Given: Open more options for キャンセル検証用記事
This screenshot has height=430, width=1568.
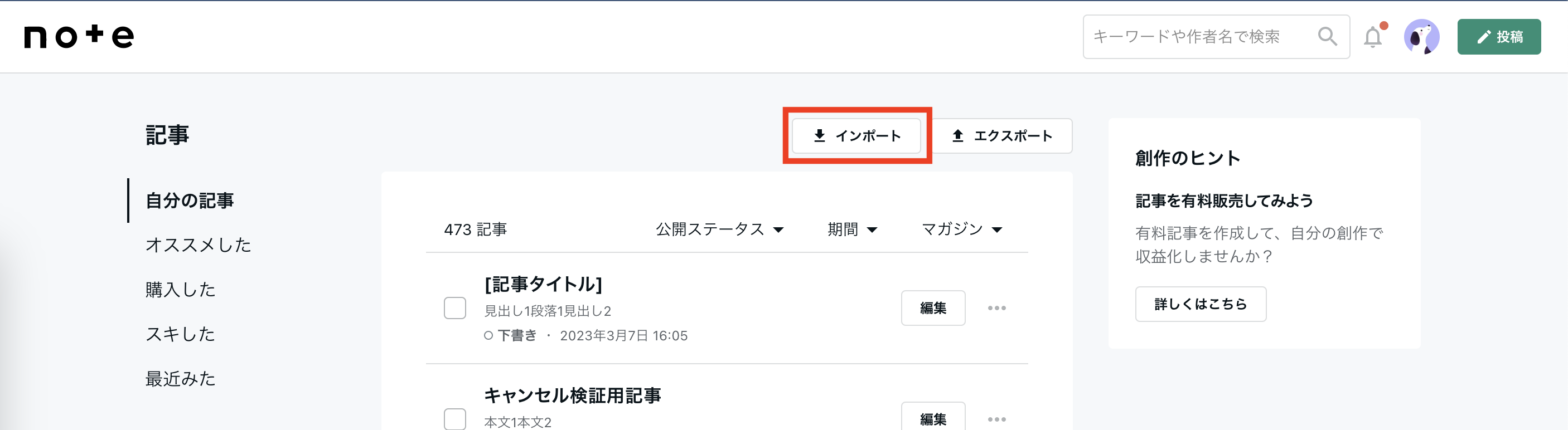Looking at the screenshot, I should tap(996, 419).
